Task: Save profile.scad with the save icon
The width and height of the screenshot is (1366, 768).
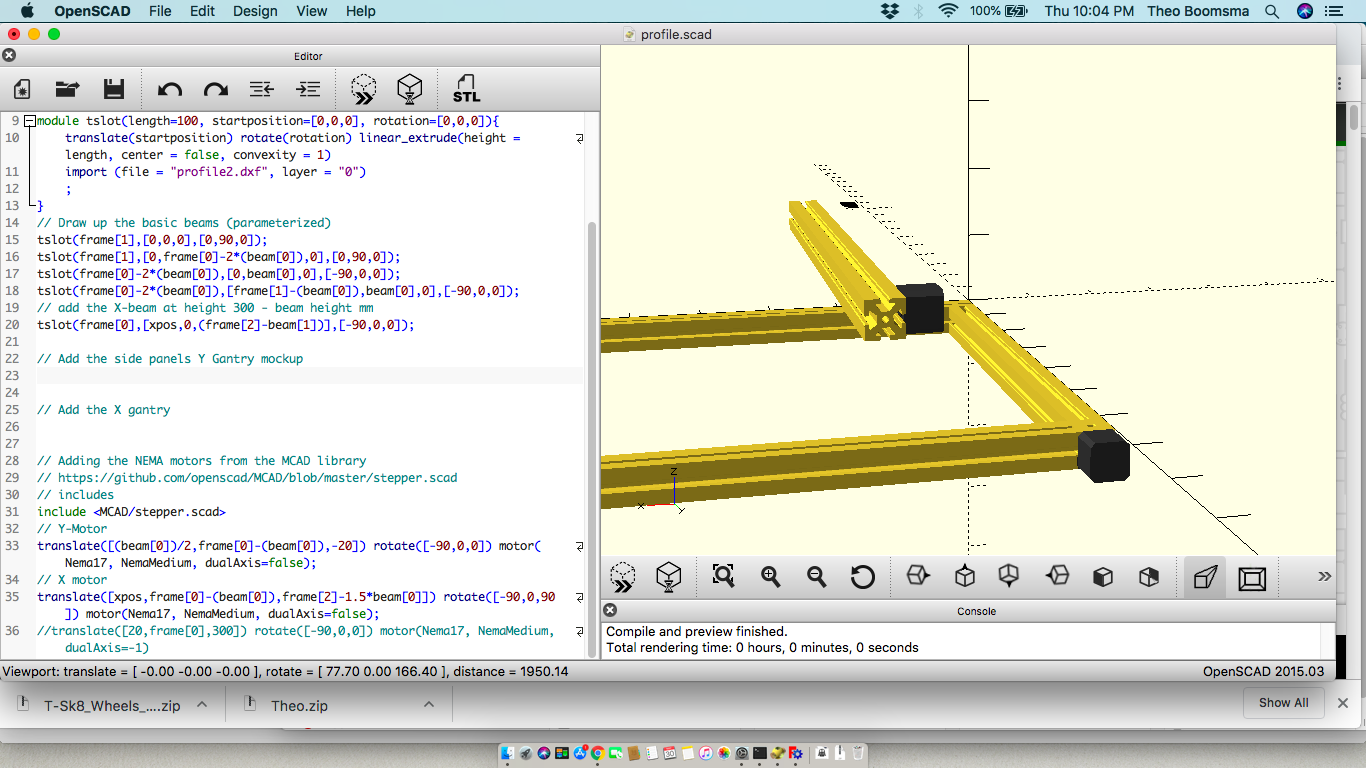Action: 113,89
